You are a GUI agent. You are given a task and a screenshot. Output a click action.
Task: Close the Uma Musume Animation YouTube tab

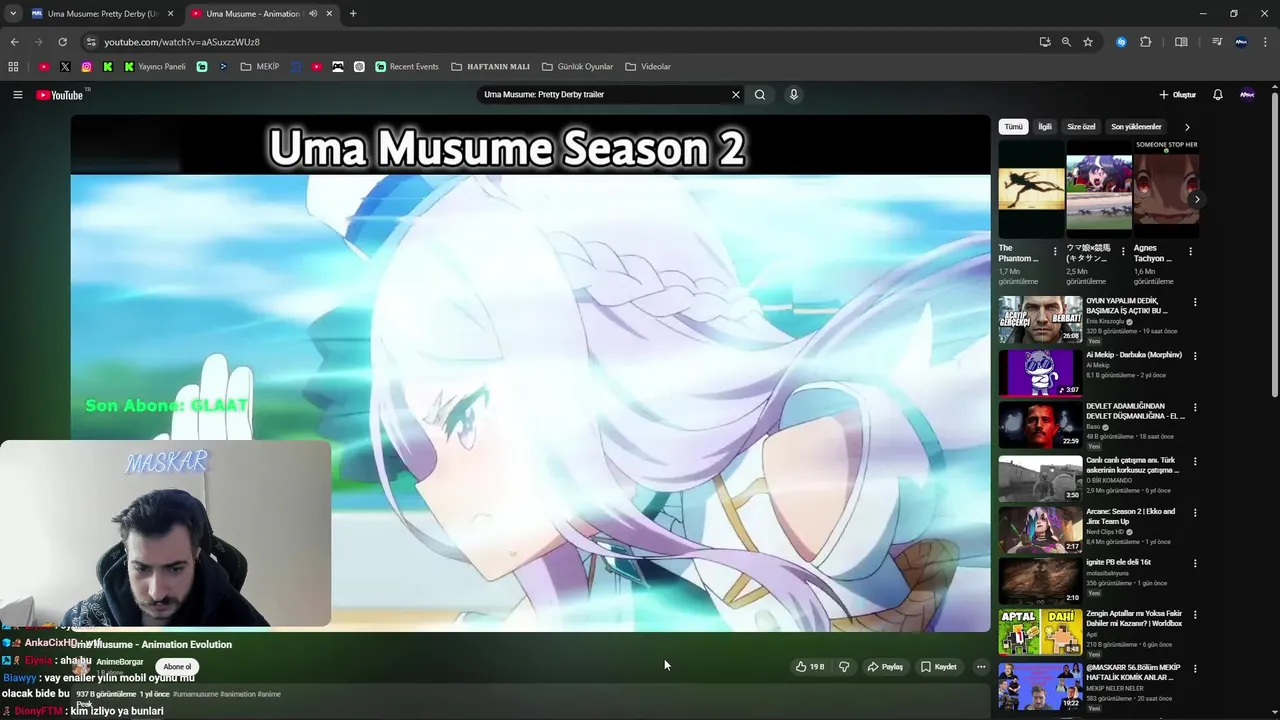[x=329, y=14]
